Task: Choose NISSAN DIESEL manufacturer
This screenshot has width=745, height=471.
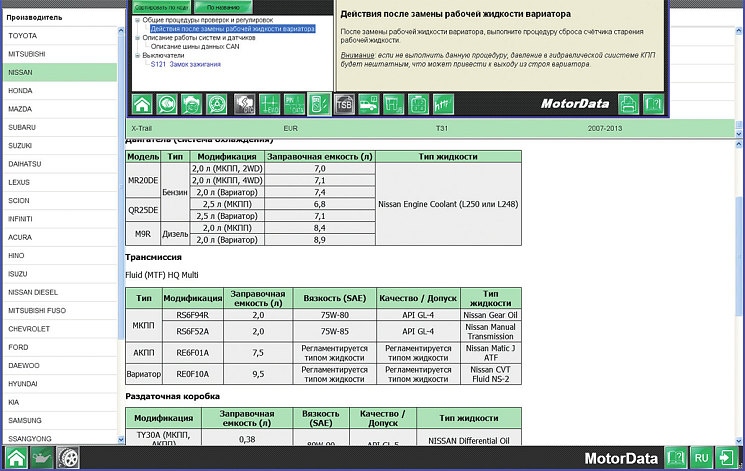Action: coord(60,292)
